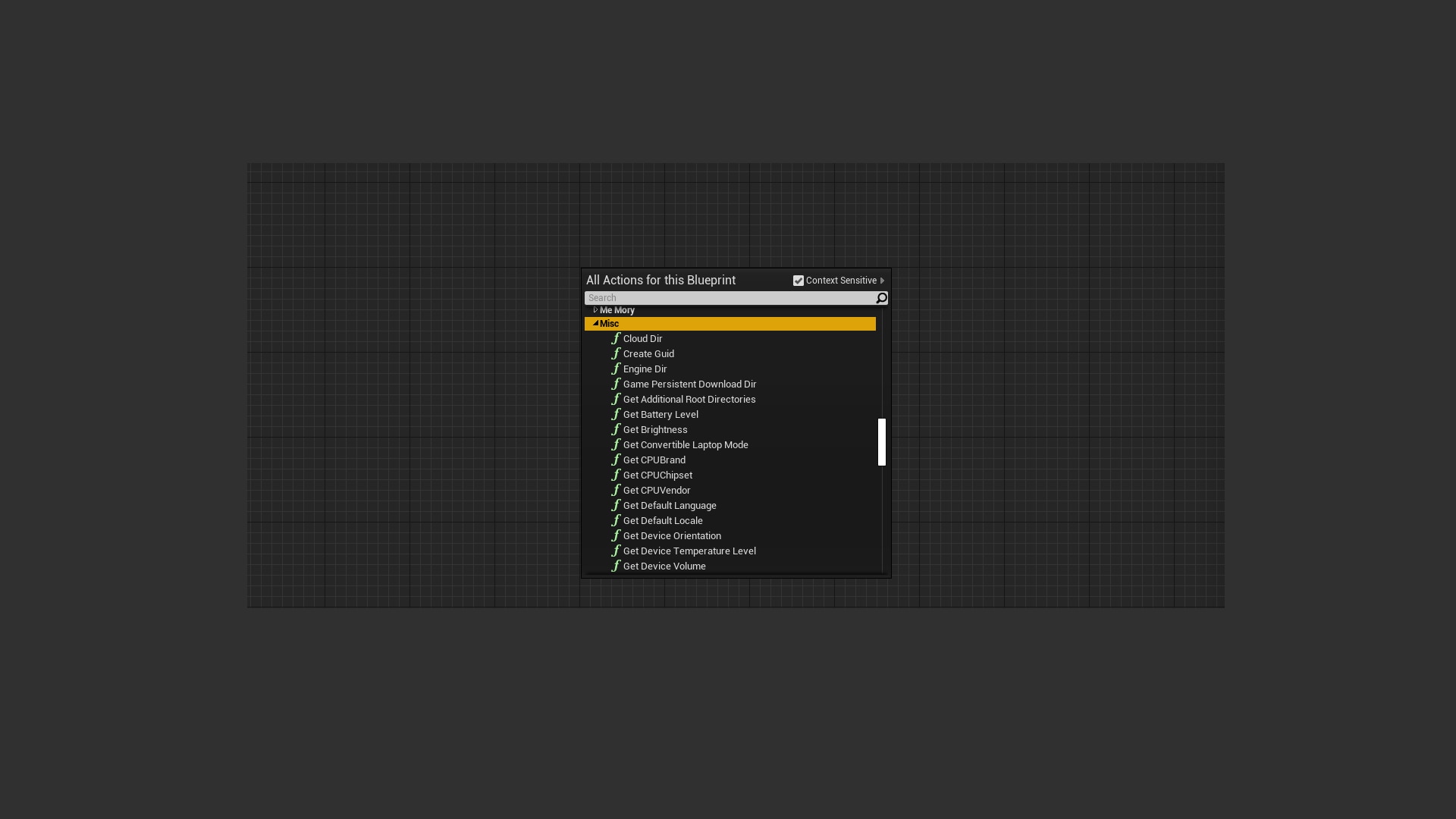Click the function icon beside Get CPUBrand
Image resolution: width=1456 pixels, height=819 pixels.
pyautogui.click(x=617, y=460)
